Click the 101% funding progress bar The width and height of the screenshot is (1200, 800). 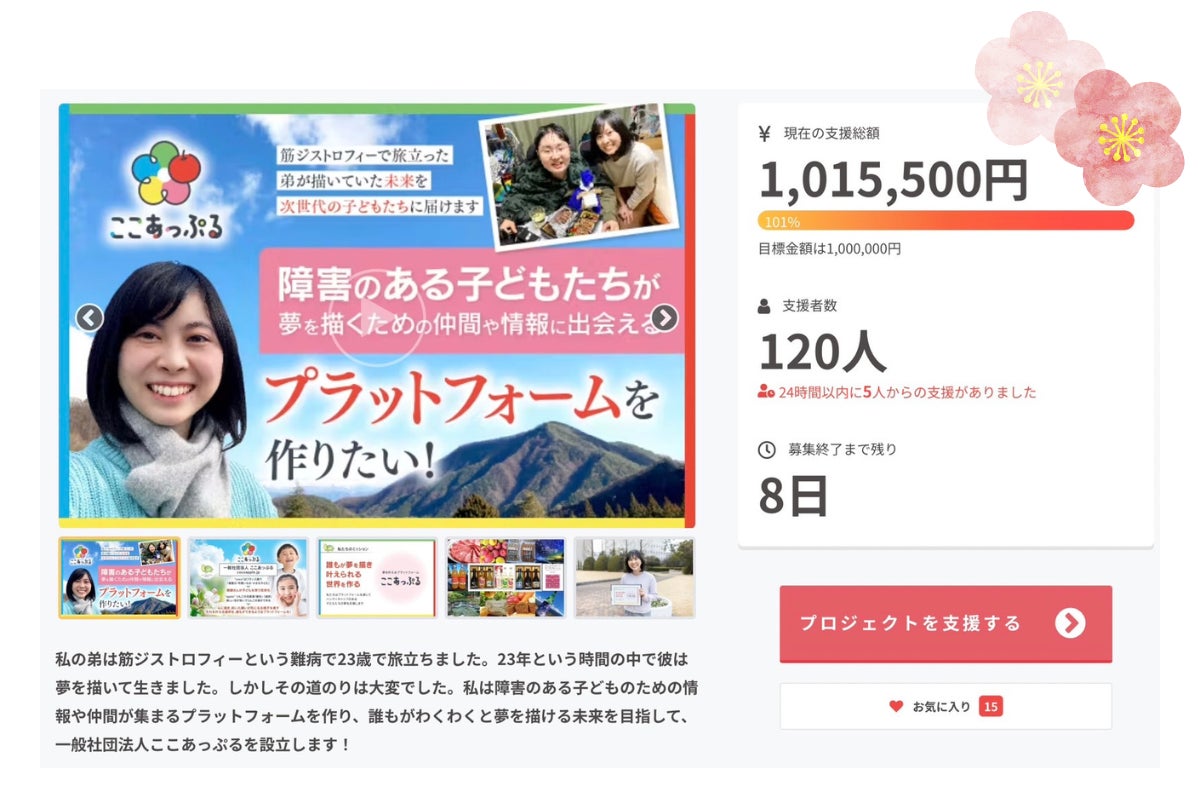946,221
